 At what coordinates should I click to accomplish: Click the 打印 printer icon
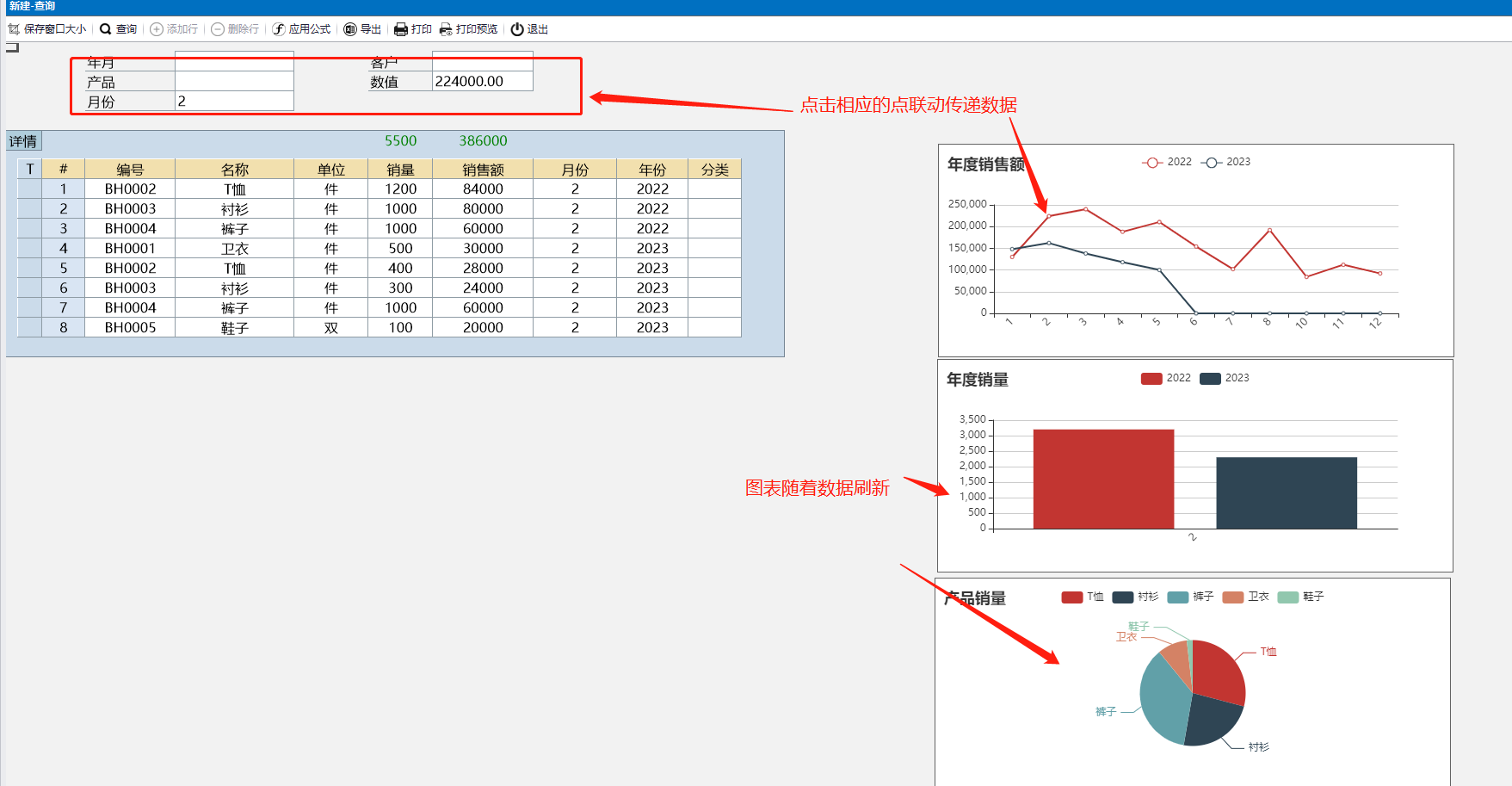pos(401,29)
